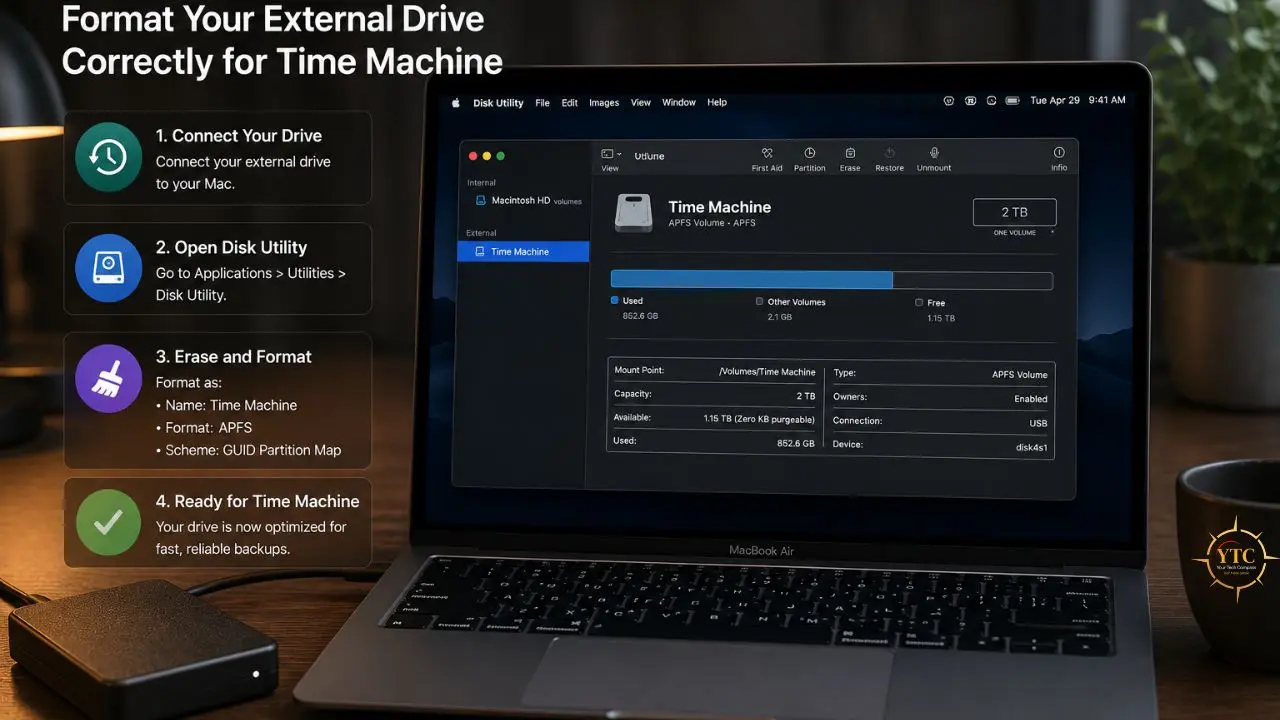Click the large Time Machine drive icon
The image size is (1280, 720).
point(634,214)
